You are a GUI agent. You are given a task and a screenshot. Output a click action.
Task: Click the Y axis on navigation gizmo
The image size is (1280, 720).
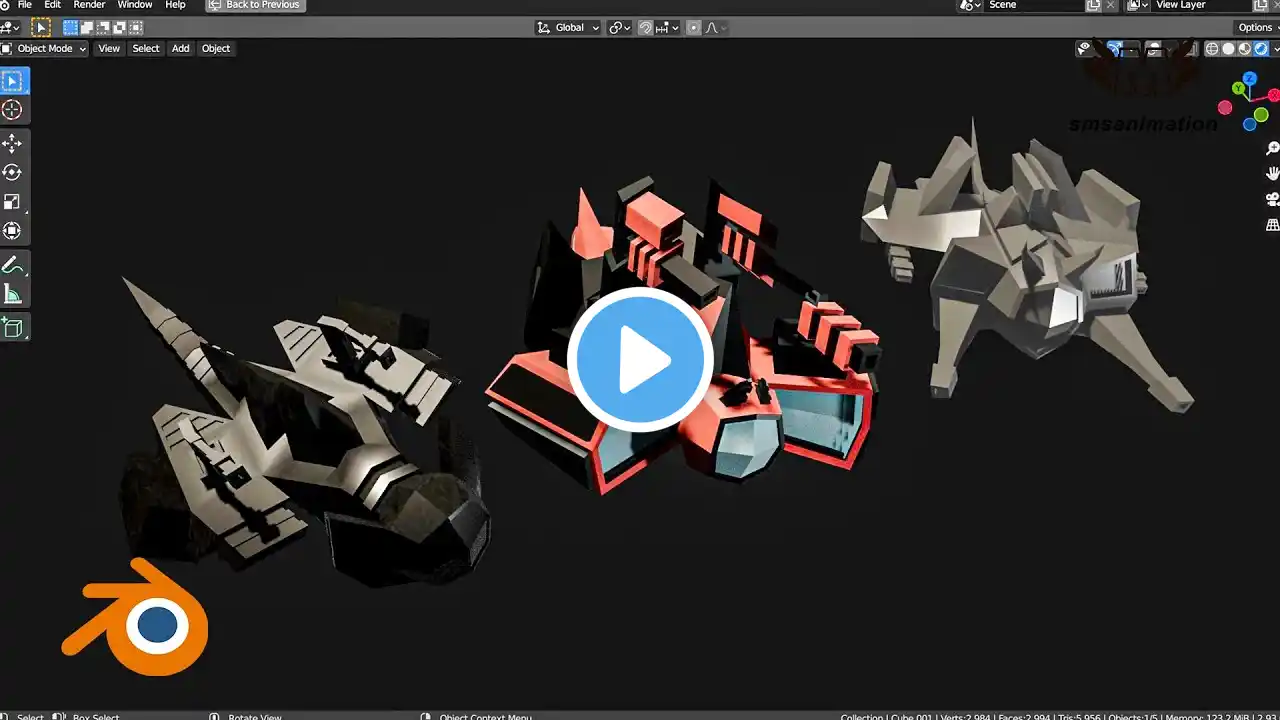coord(1239,90)
